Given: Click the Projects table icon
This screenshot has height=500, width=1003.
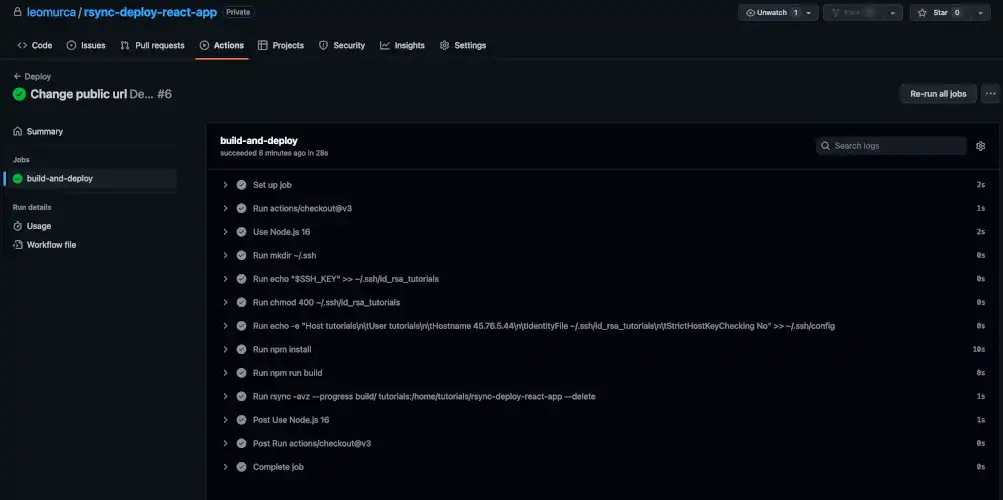Looking at the screenshot, I should point(263,45).
